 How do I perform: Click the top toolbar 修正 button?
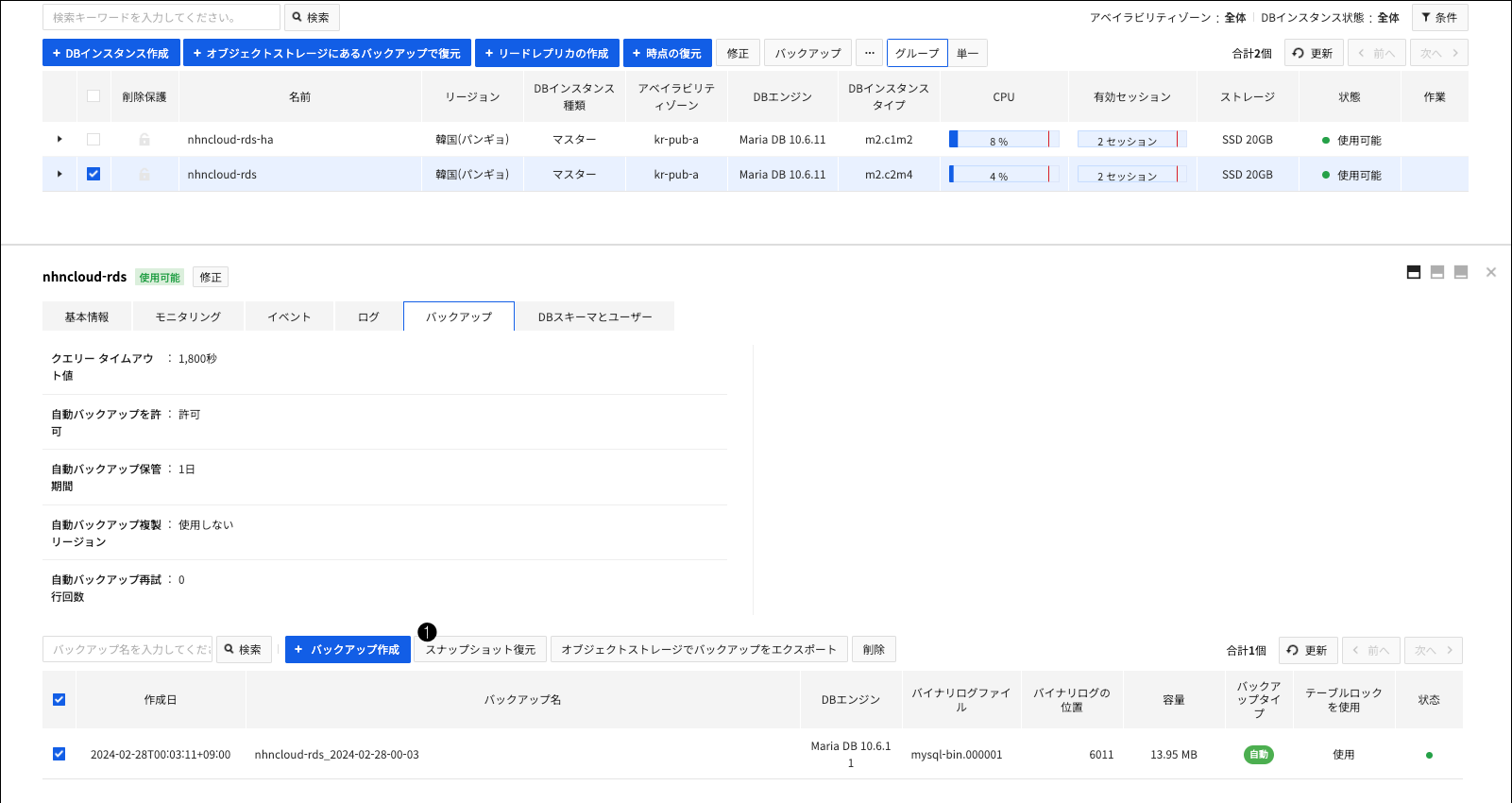[x=738, y=53]
